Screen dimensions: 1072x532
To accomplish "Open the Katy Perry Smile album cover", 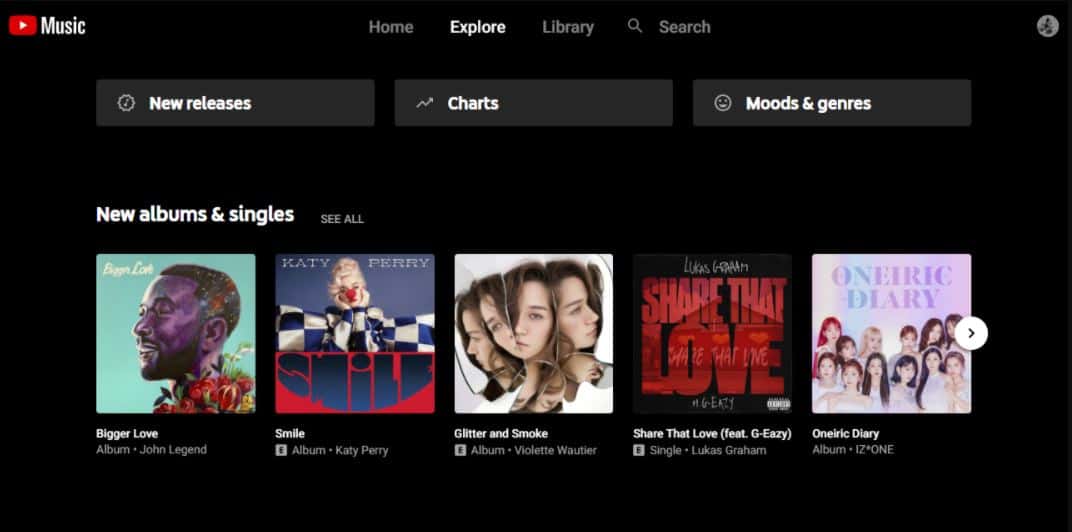I will [x=355, y=334].
